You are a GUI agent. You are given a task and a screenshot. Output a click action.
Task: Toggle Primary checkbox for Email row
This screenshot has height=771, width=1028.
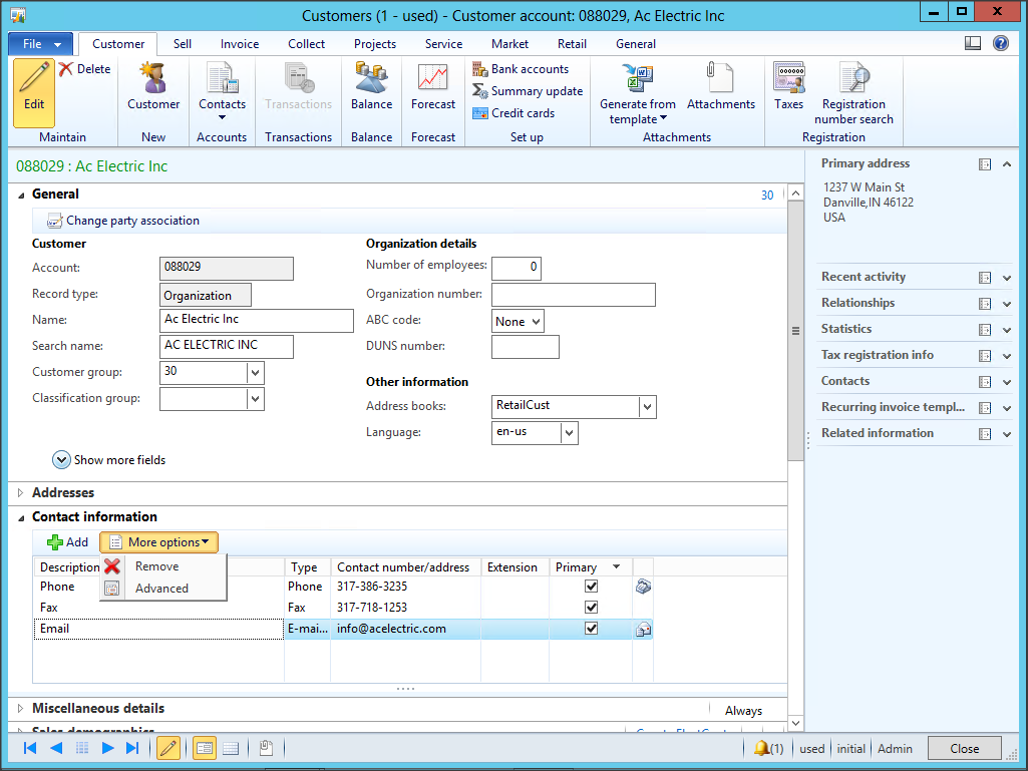point(591,629)
